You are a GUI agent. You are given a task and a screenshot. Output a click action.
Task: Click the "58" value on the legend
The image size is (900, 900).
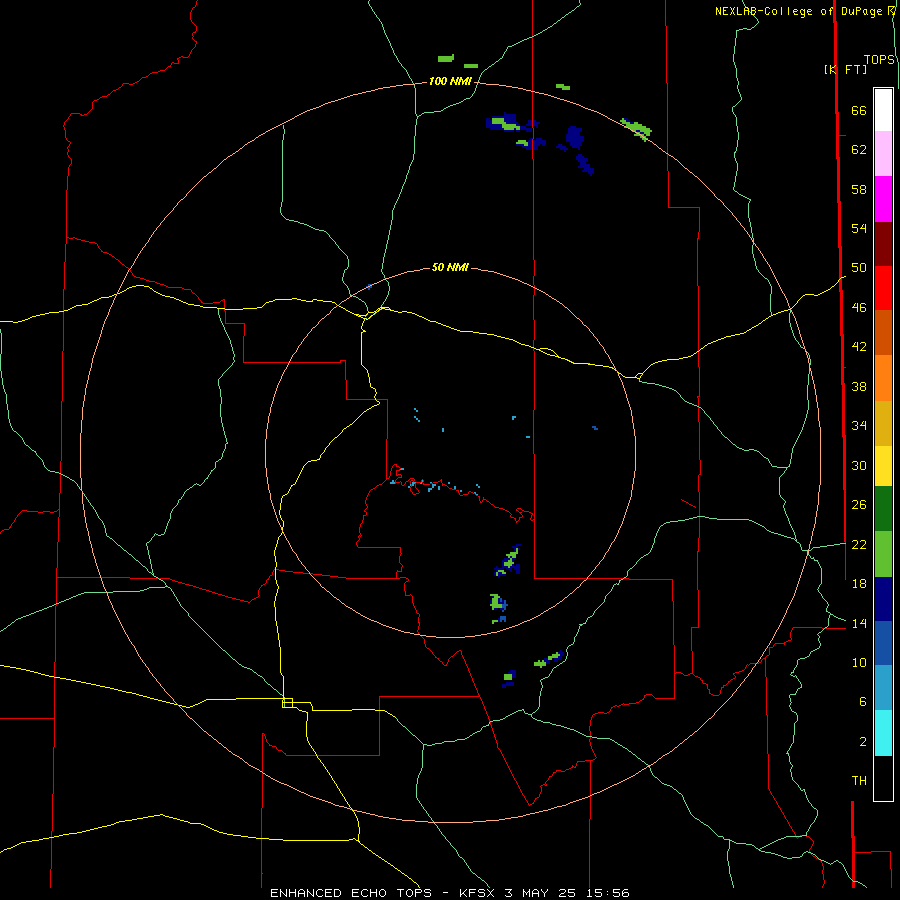(859, 189)
